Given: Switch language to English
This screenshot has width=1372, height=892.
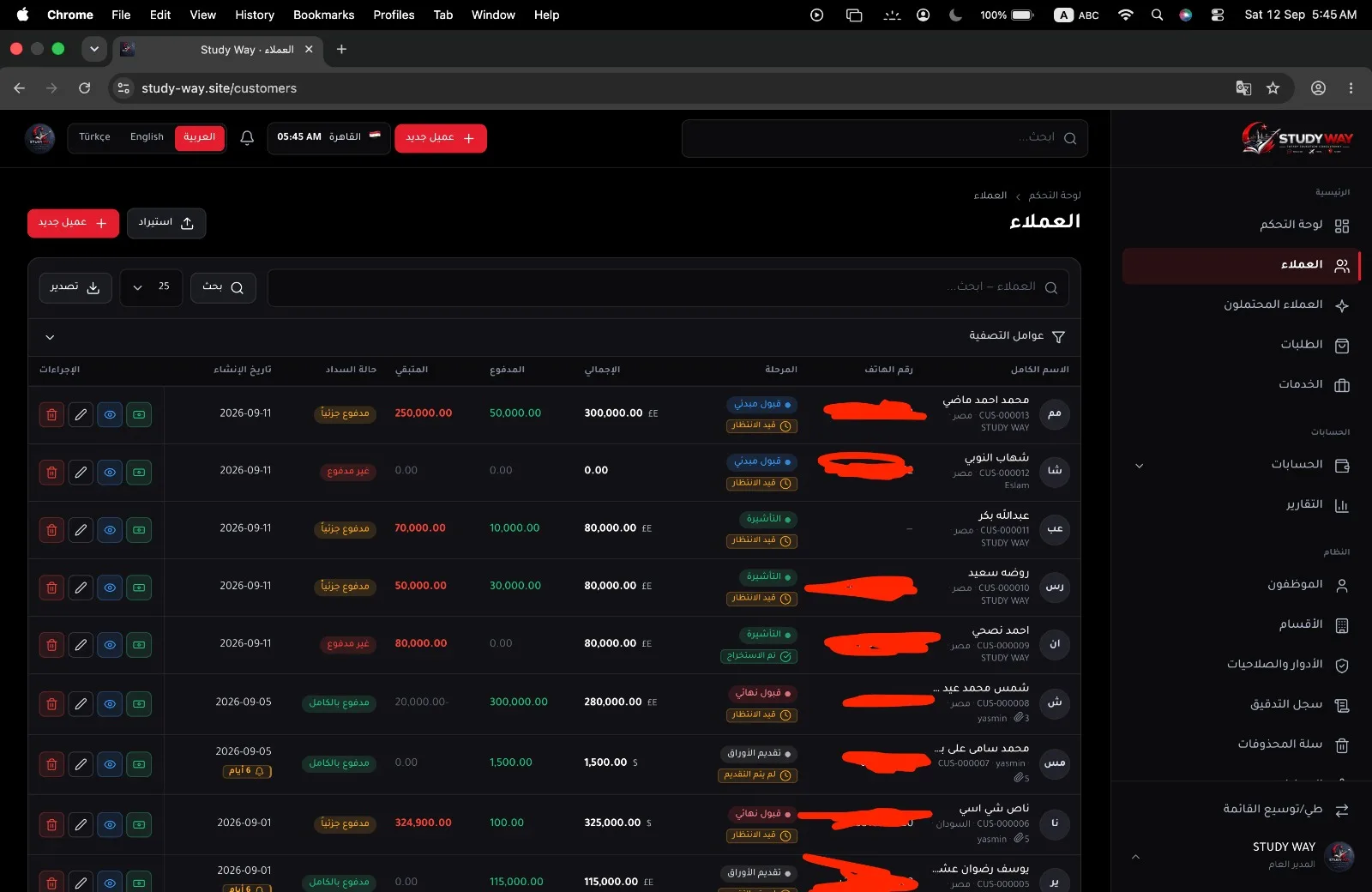Looking at the screenshot, I should (147, 137).
